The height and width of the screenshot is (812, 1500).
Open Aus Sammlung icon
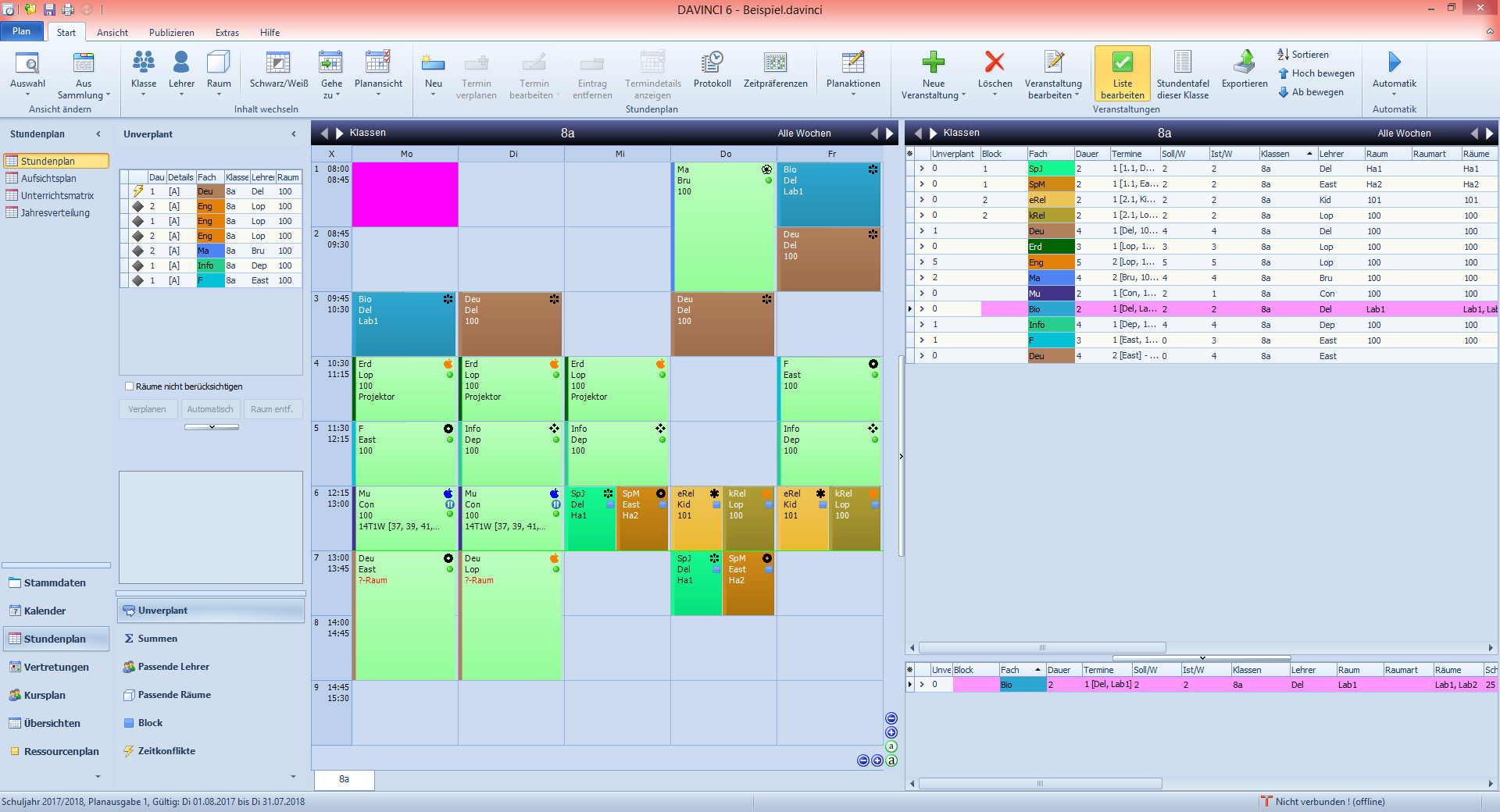pyautogui.click(x=84, y=62)
